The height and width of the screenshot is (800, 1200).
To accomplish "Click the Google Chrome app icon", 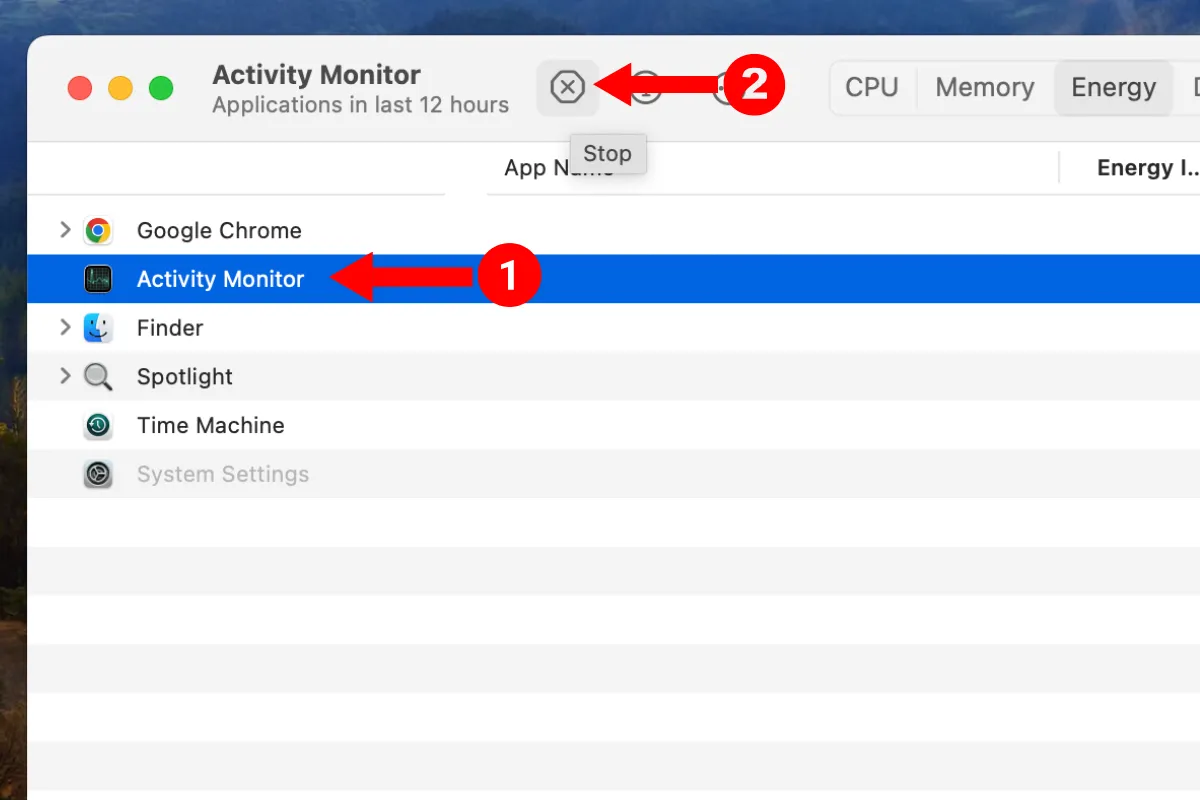I will (98, 230).
